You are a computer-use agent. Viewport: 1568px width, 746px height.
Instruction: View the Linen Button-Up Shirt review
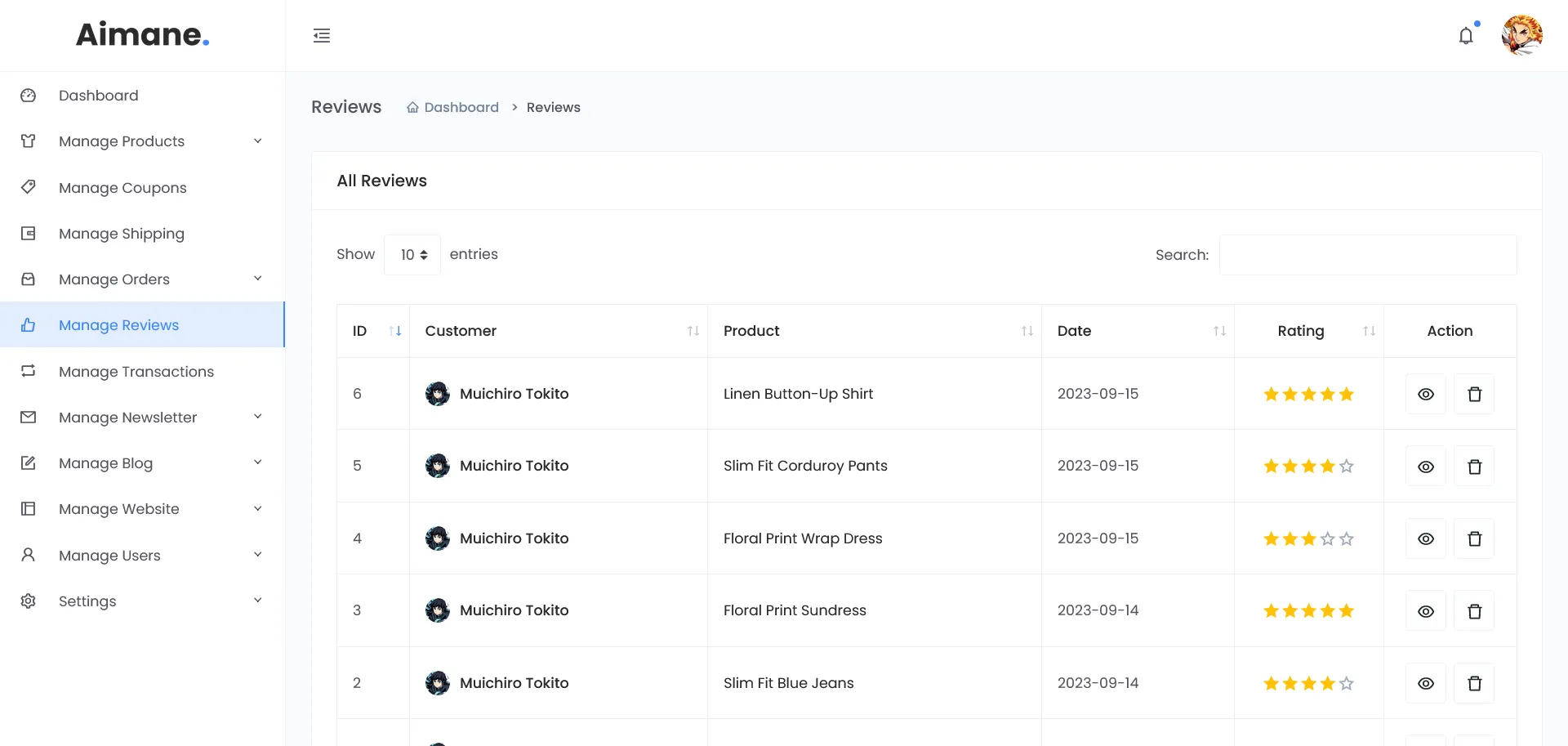[1426, 394]
